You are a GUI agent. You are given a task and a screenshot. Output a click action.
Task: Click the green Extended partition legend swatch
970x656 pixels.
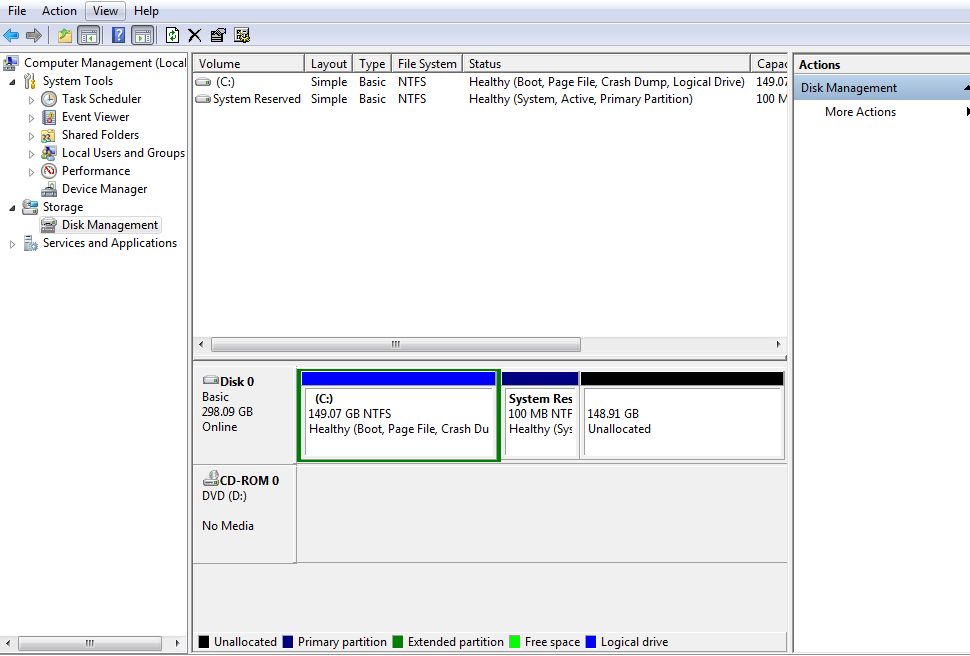click(398, 642)
